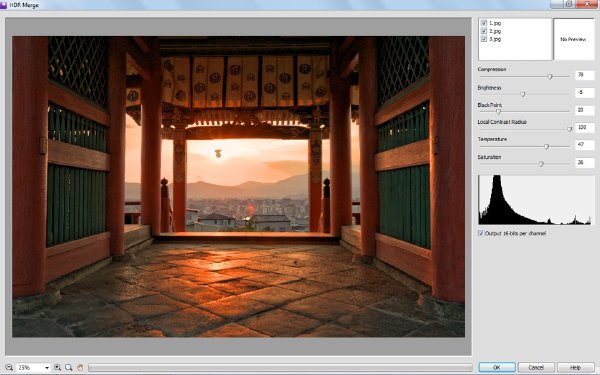This screenshot has height=375, width=600.
Task: Uncheck the 1.jpg source image
Action: point(484,23)
